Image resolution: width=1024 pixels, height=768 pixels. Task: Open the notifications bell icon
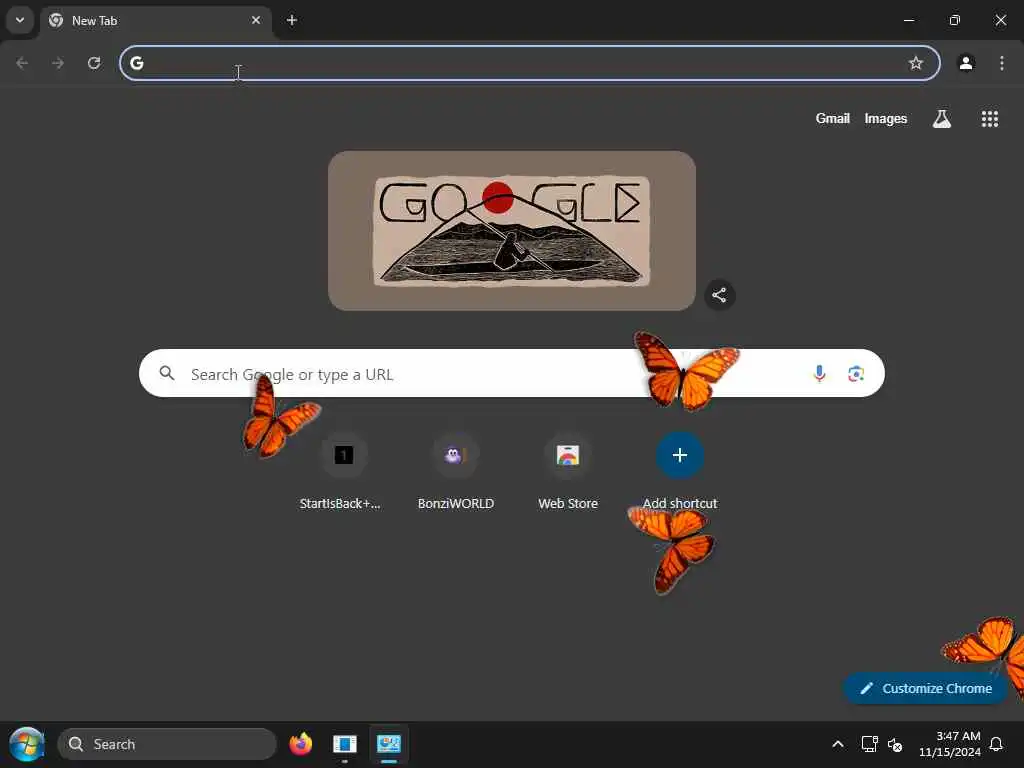pos(996,744)
